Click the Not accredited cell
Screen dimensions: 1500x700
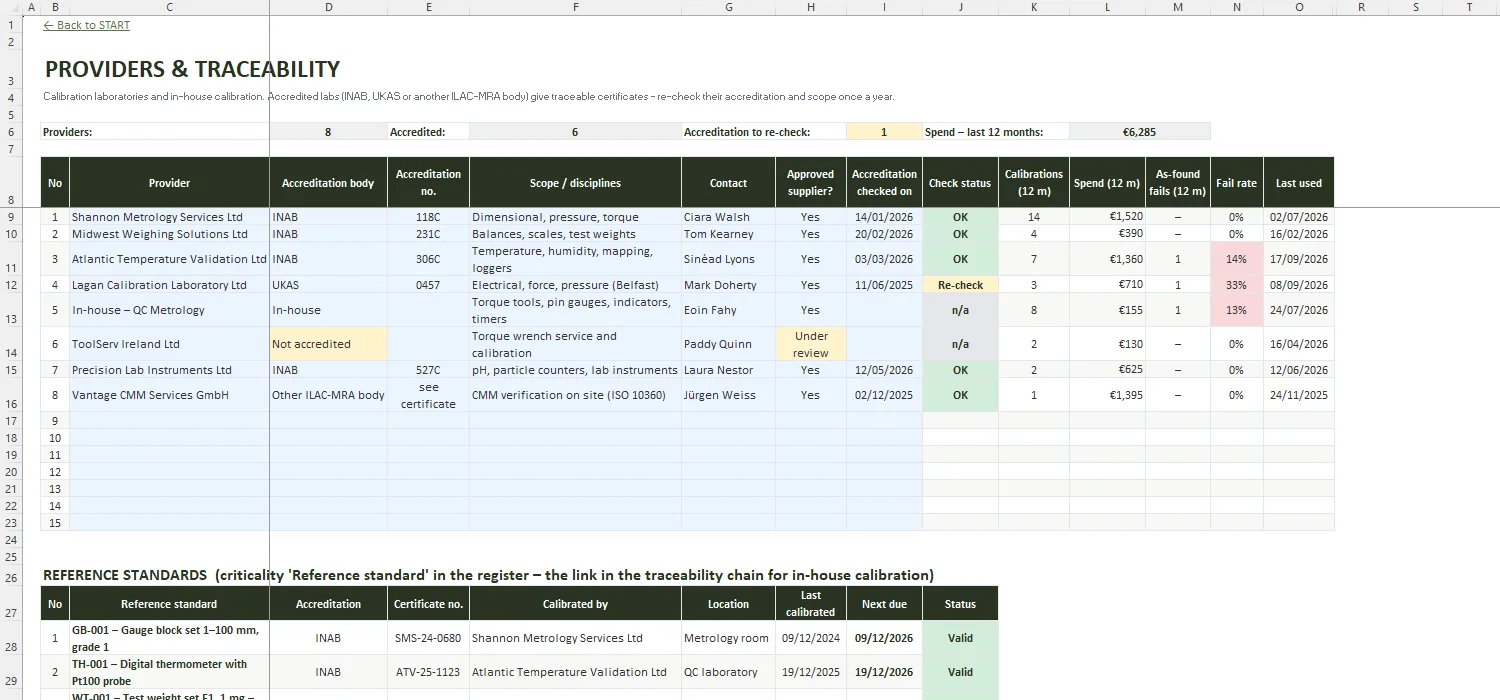328,344
